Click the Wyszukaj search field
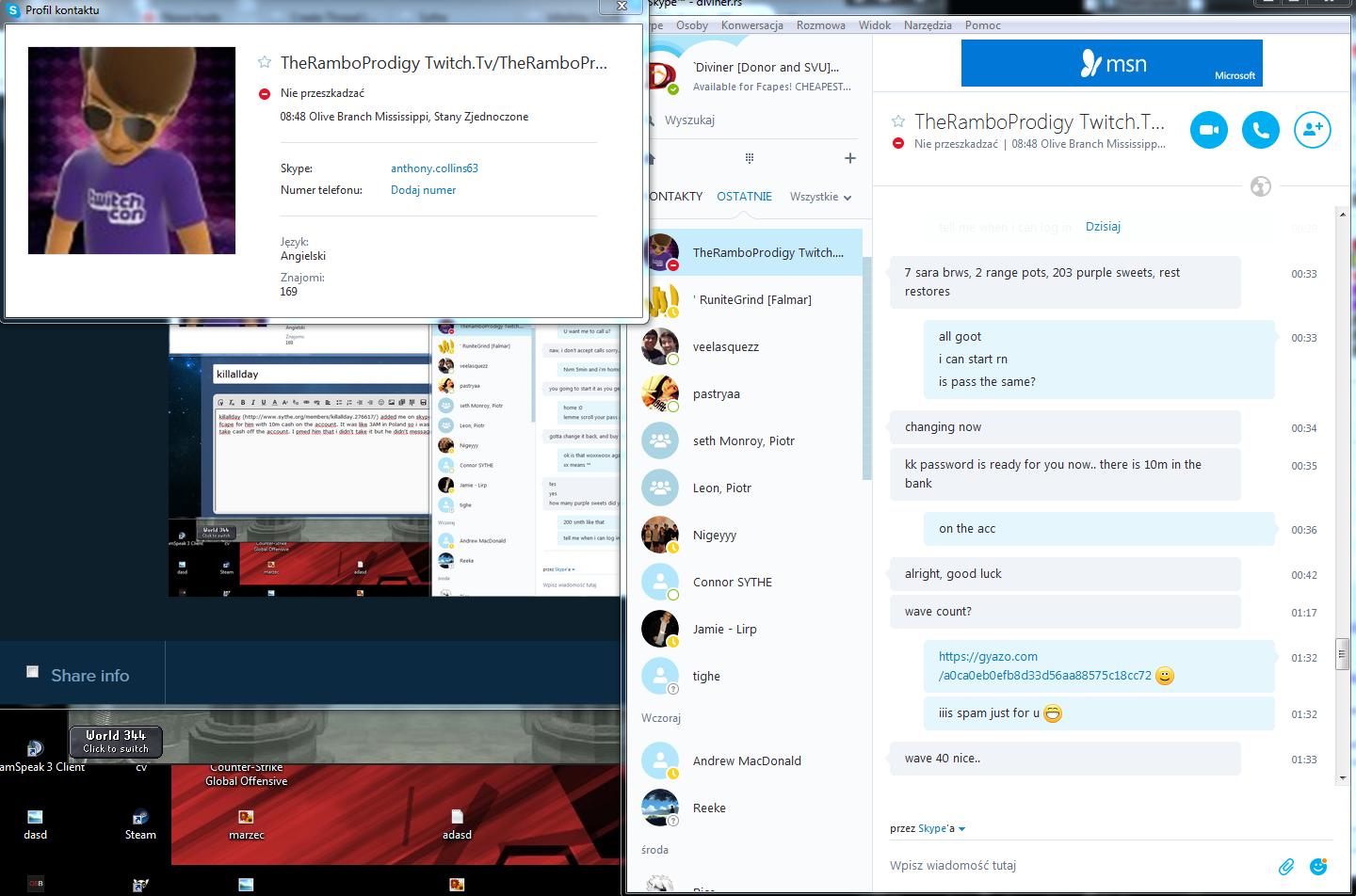The height and width of the screenshot is (896, 1356). coord(753,120)
